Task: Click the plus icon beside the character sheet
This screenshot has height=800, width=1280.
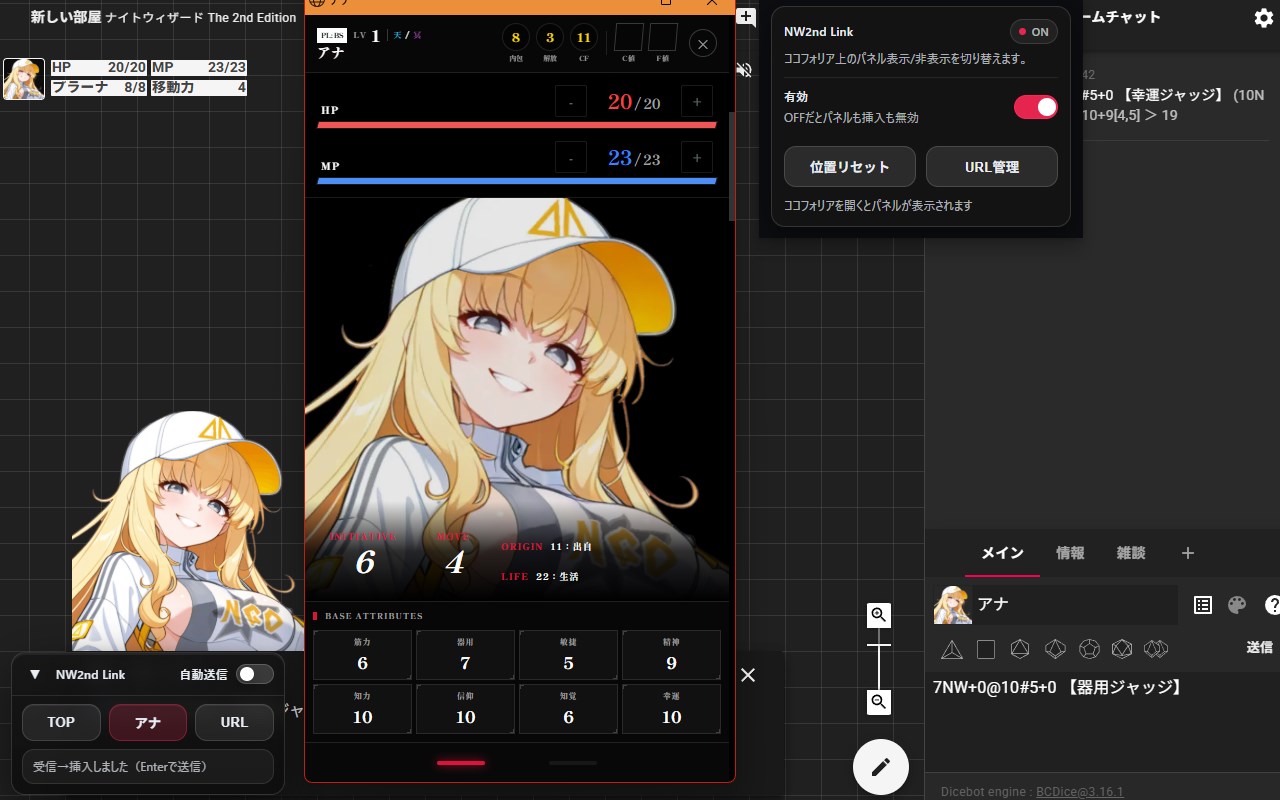Action: [746, 16]
